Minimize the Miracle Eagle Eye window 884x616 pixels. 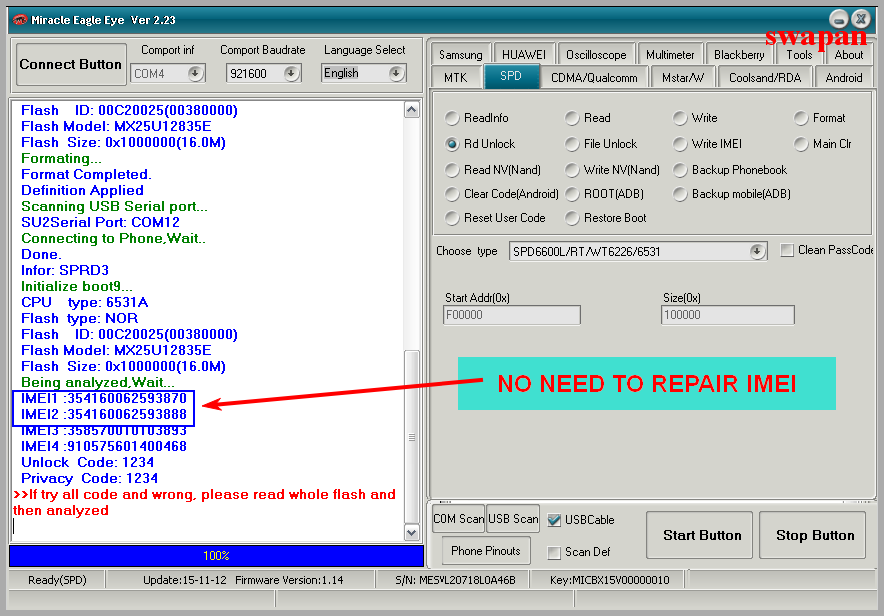(839, 20)
